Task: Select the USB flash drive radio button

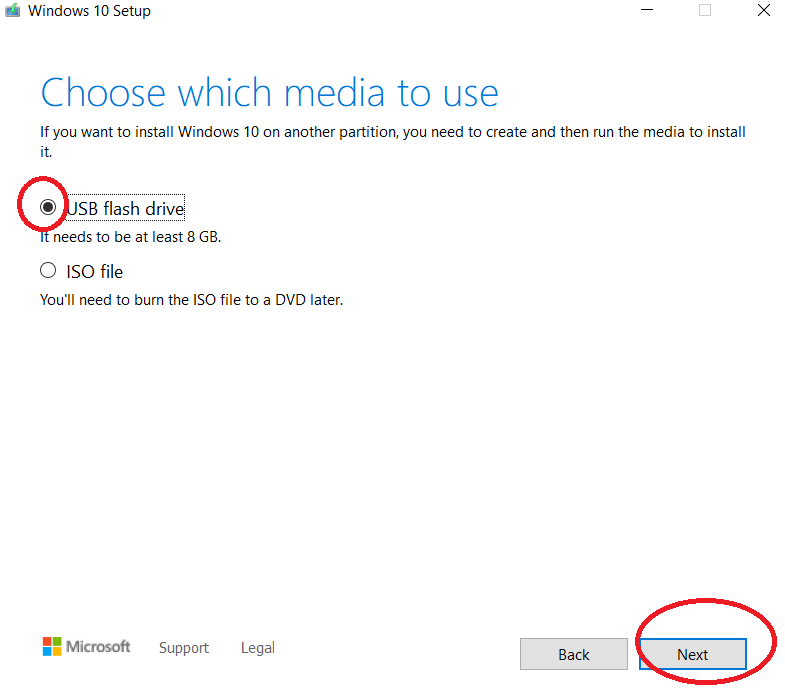Action: pyautogui.click(x=48, y=207)
